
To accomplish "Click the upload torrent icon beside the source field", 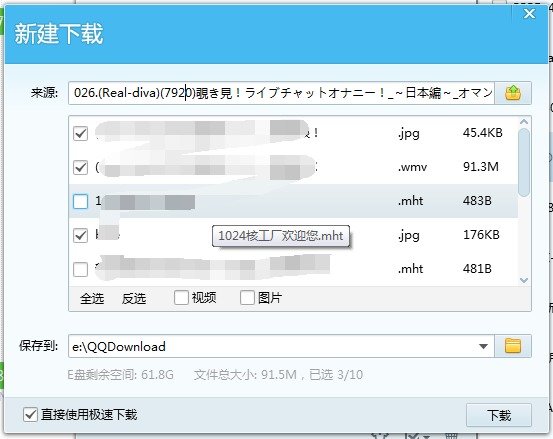I will (x=513, y=93).
